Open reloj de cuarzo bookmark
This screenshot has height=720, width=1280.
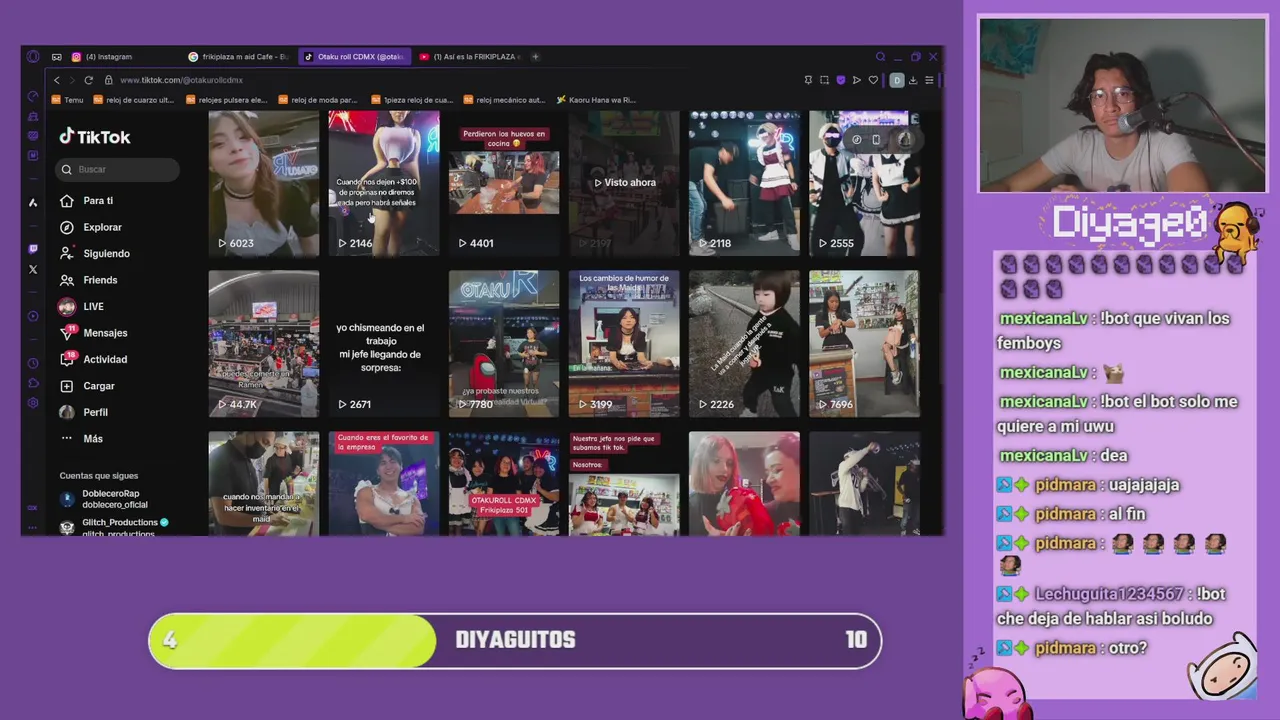134,100
